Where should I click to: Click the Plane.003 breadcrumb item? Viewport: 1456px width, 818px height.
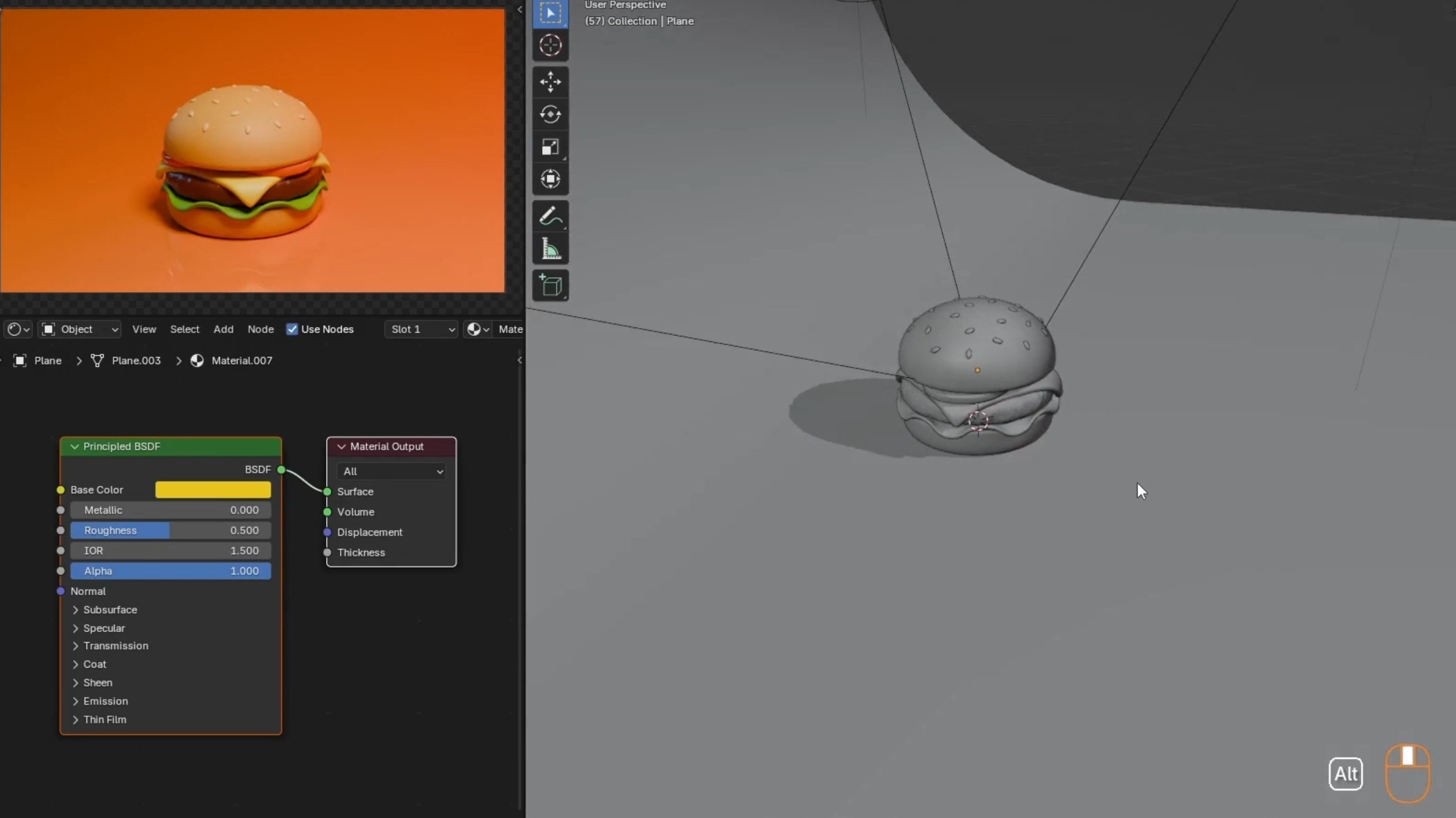[x=136, y=361]
